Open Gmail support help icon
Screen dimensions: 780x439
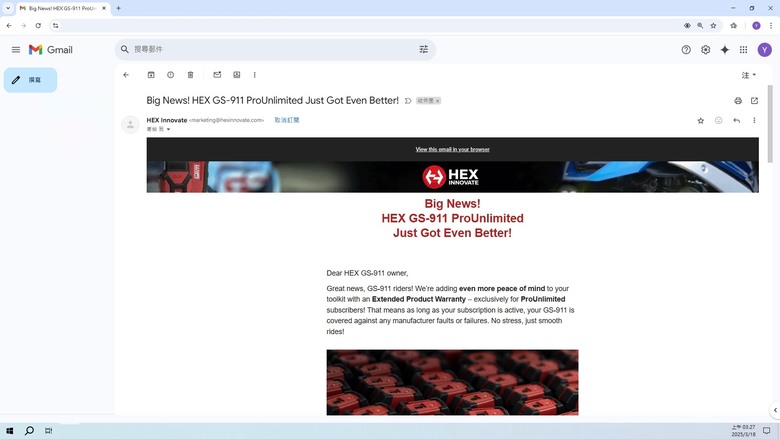(686, 50)
